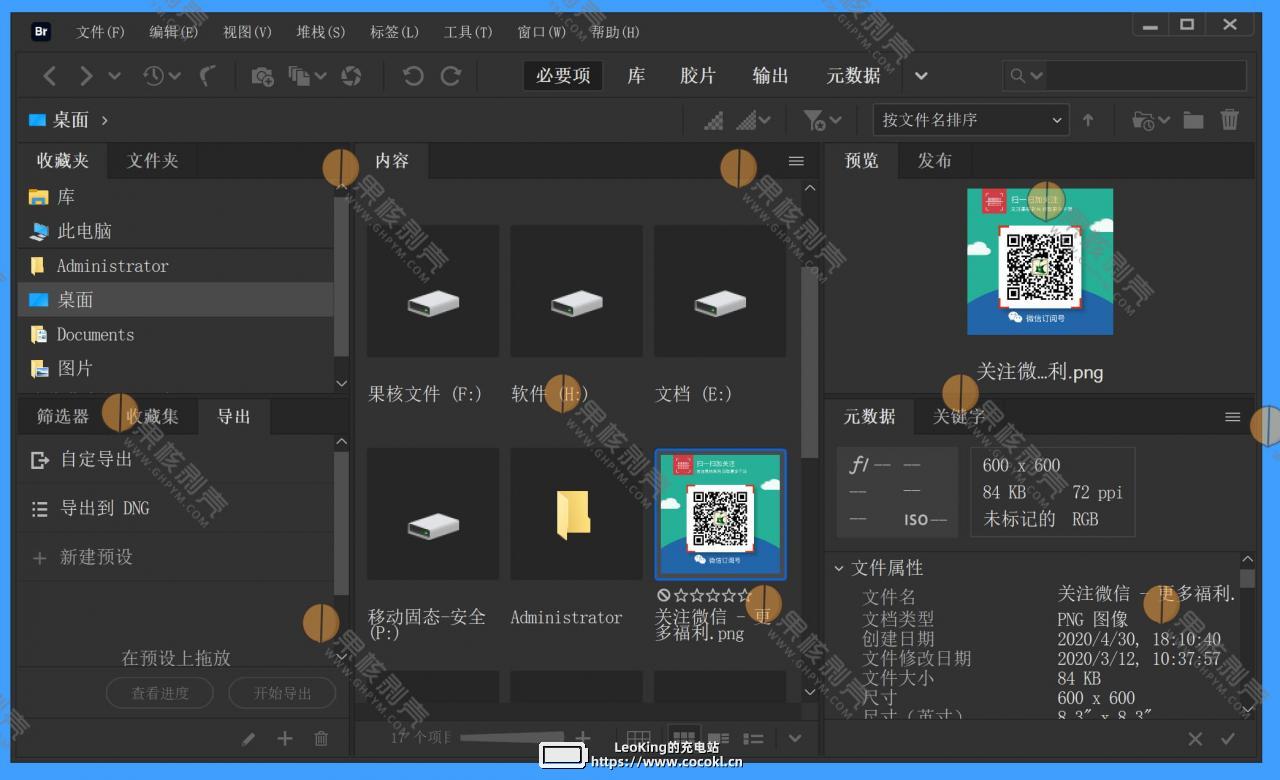Screen dimensions: 1280x780
Task: Rotate 90 degrees clockwise
Action: tap(451, 76)
